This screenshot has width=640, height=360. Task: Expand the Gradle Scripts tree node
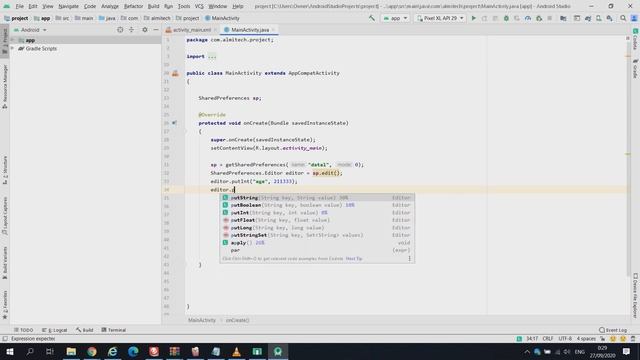(x=13, y=49)
